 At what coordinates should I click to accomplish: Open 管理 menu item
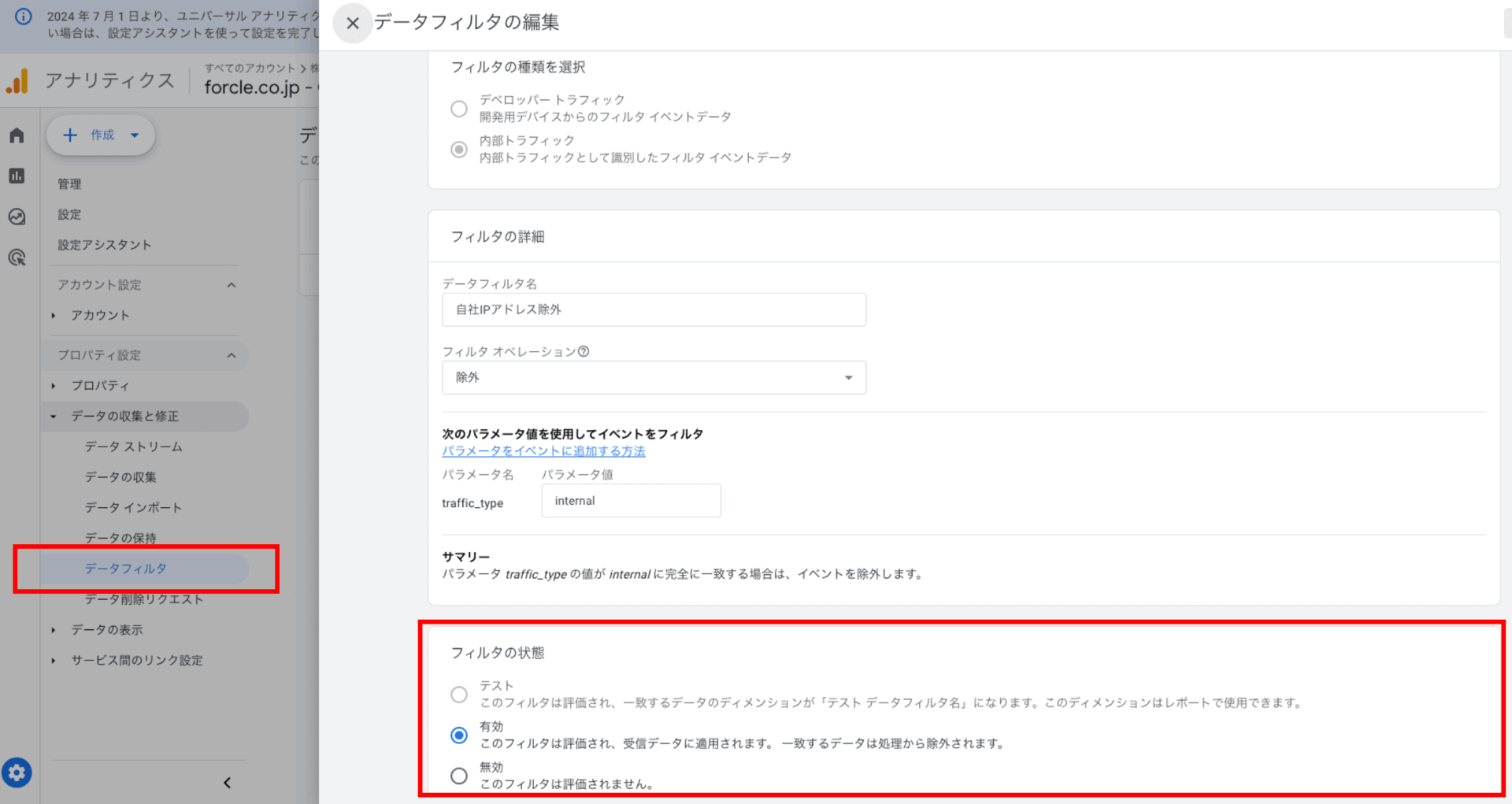(x=69, y=183)
